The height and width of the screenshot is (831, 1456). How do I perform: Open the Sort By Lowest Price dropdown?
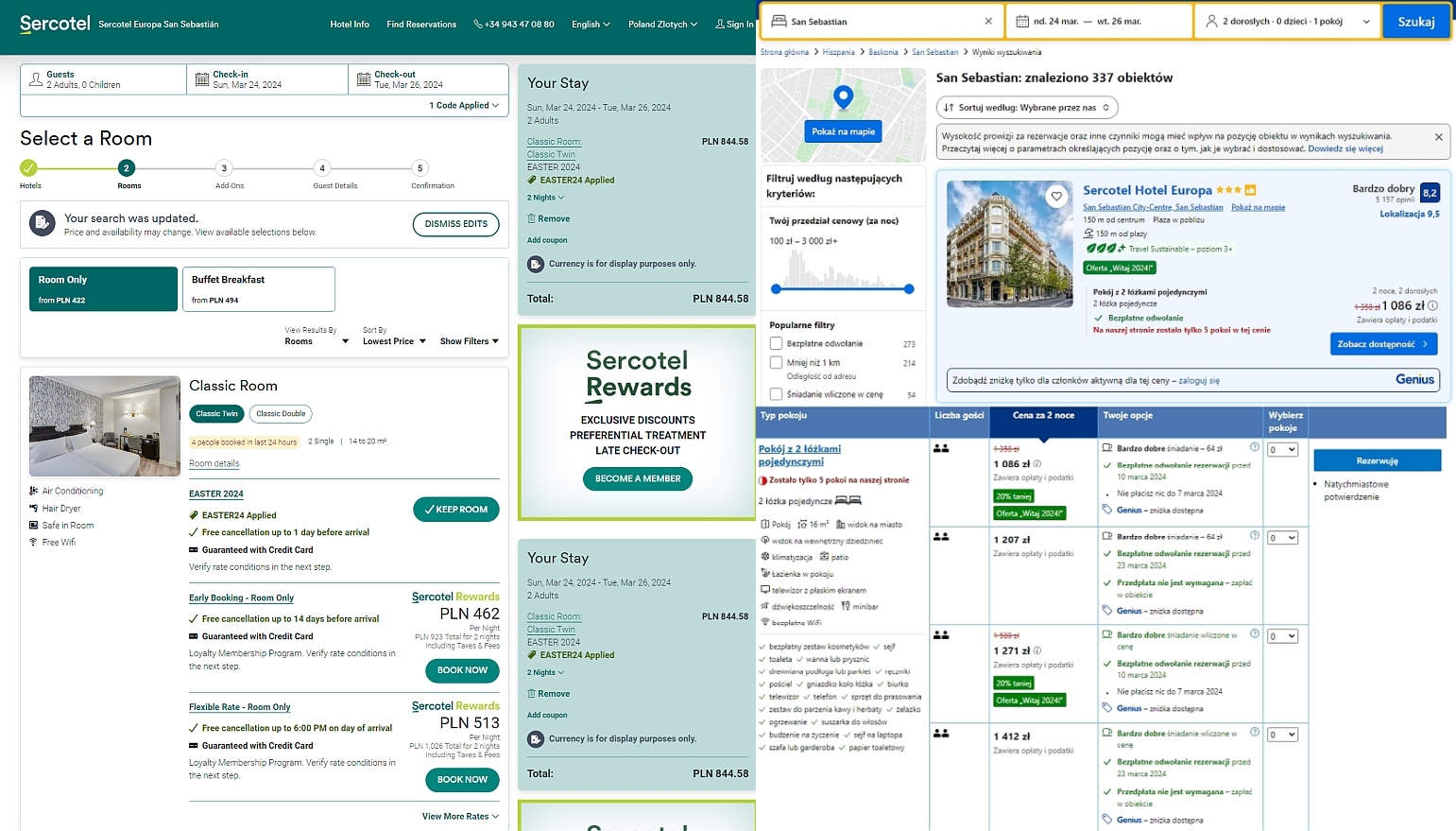(x=394, y=341)
